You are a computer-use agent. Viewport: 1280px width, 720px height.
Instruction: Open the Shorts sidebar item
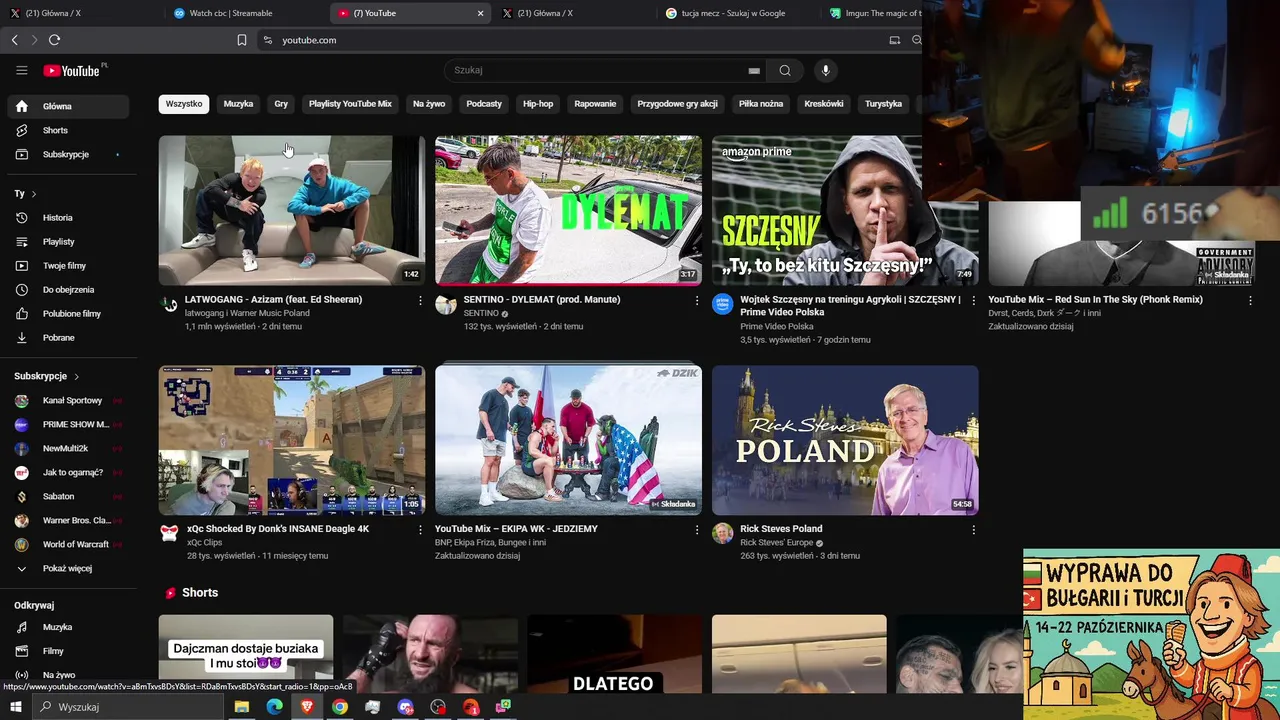(x=68, y=130)
